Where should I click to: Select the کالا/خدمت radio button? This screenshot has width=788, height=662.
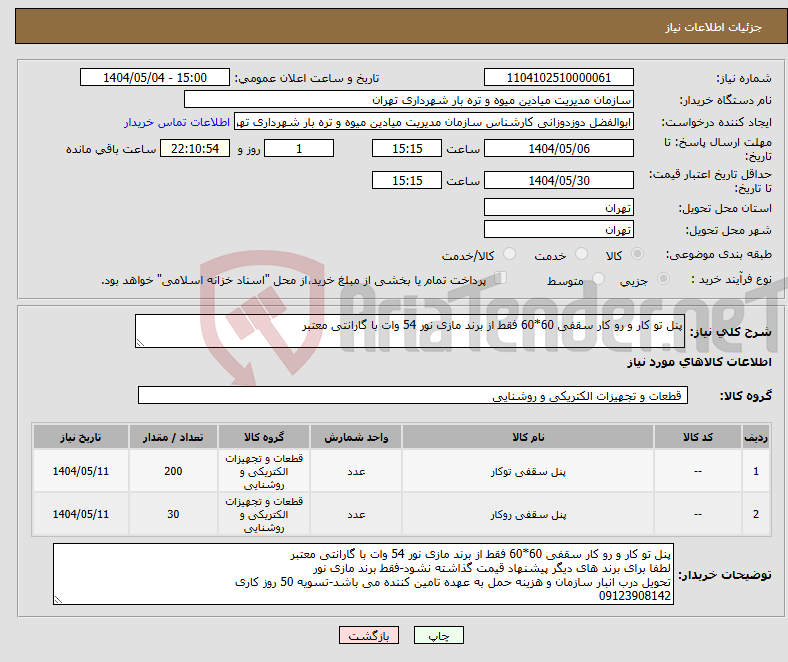click(x=509, y=254)
